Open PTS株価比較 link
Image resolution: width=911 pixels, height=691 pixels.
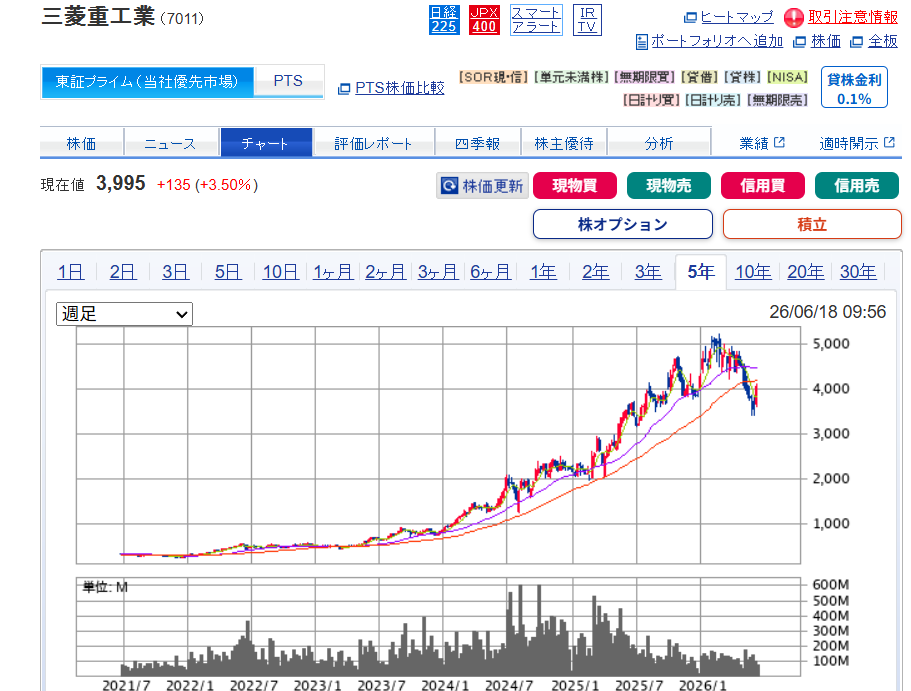pyautogui.click(x=400, y=88)
